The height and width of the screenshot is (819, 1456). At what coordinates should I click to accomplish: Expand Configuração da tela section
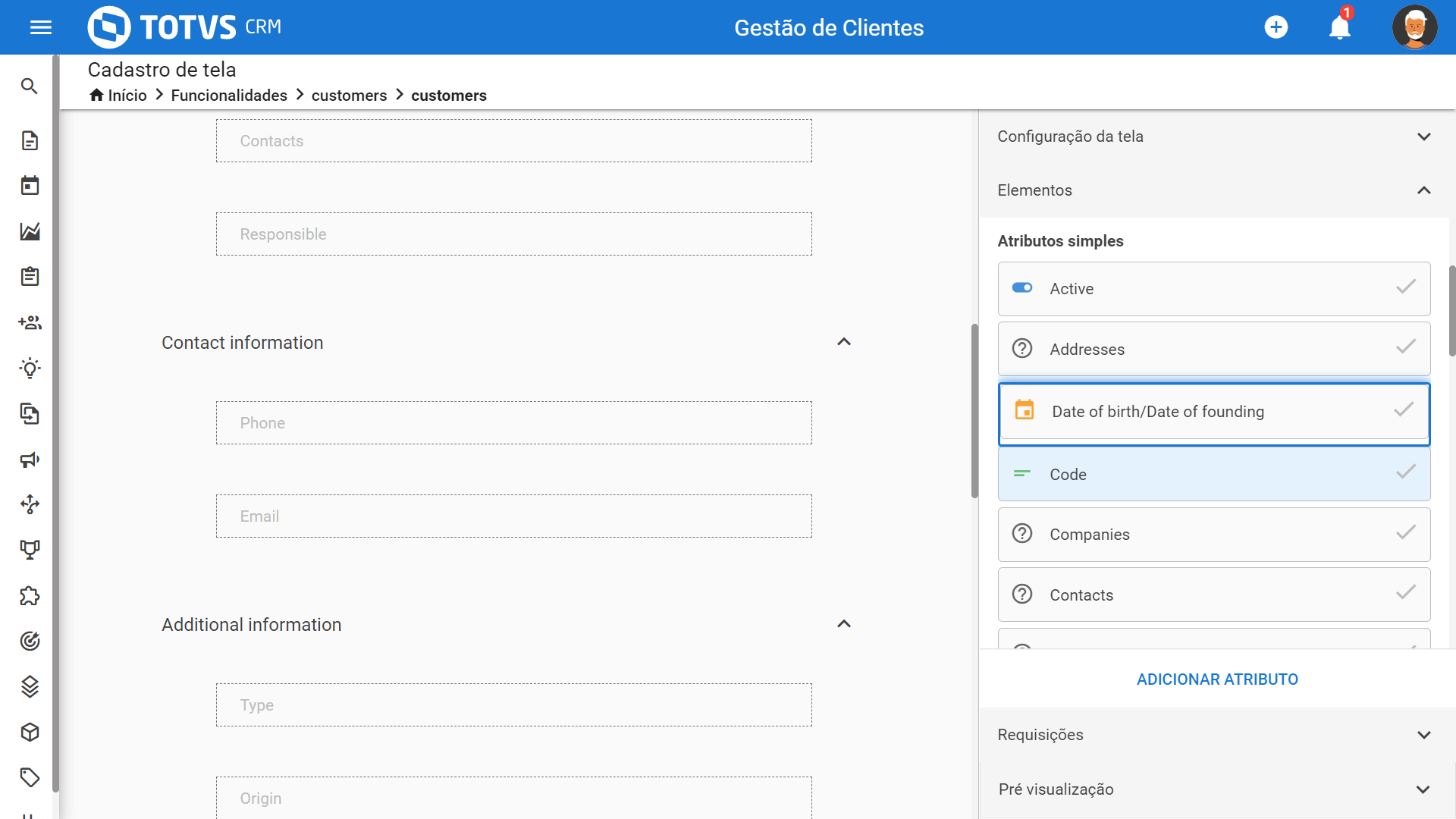pos(1423,136)
